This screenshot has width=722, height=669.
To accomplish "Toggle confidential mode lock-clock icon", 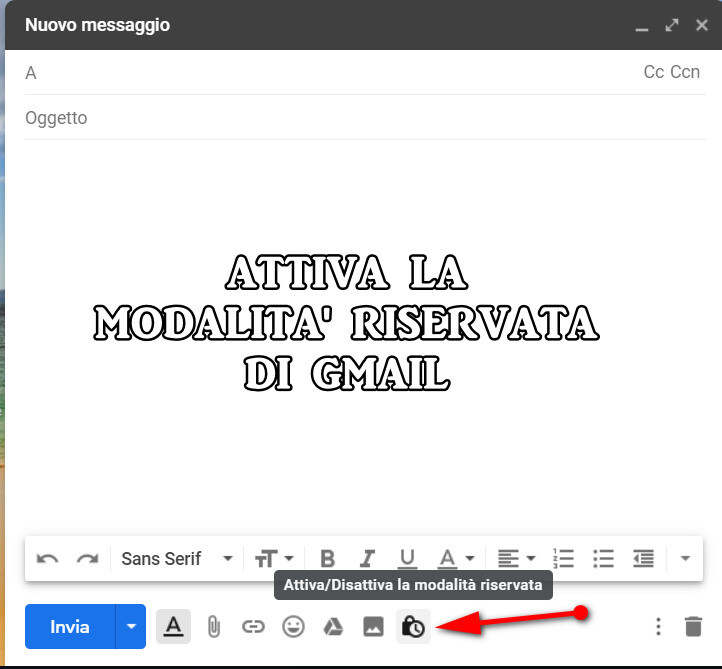I will [x=413, y=627].
